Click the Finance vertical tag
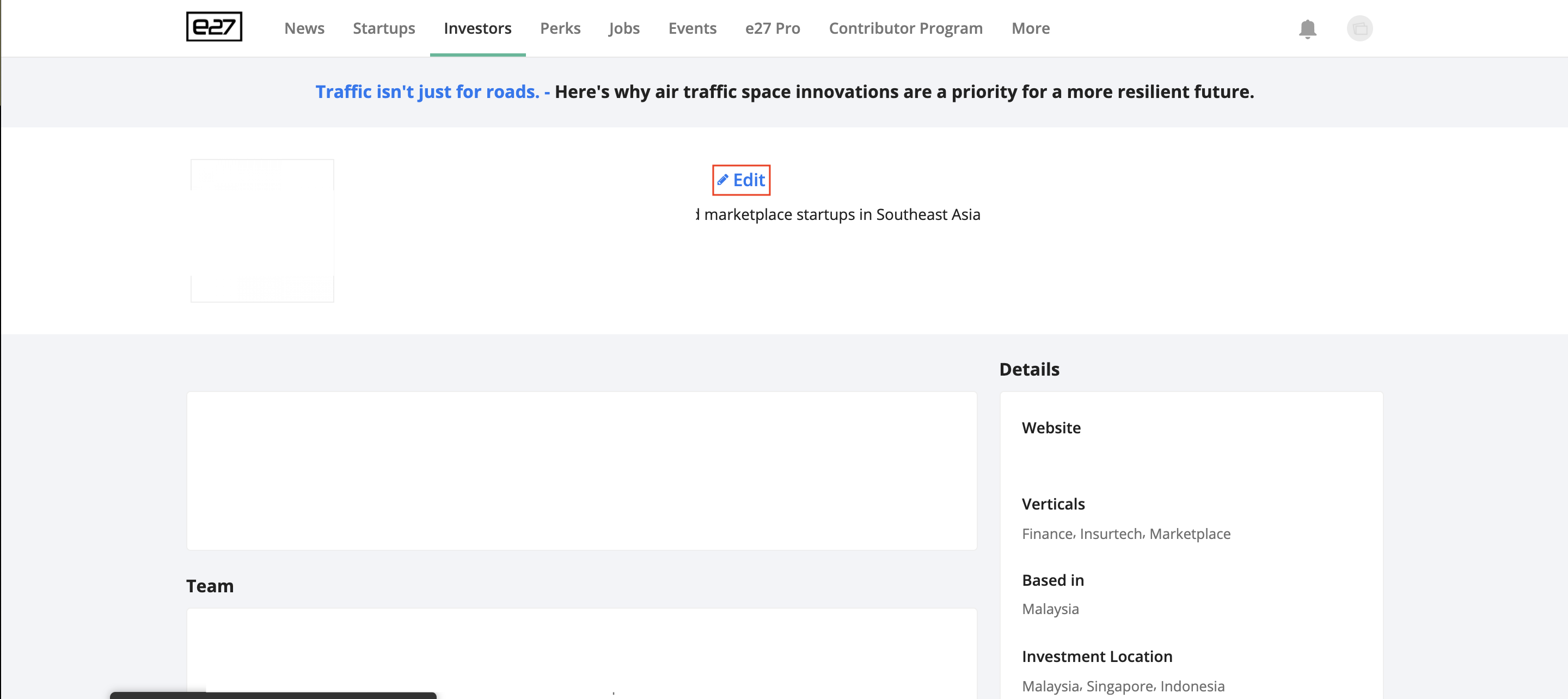This screenshot has width=1568, height=699. tap(1047, 534)
